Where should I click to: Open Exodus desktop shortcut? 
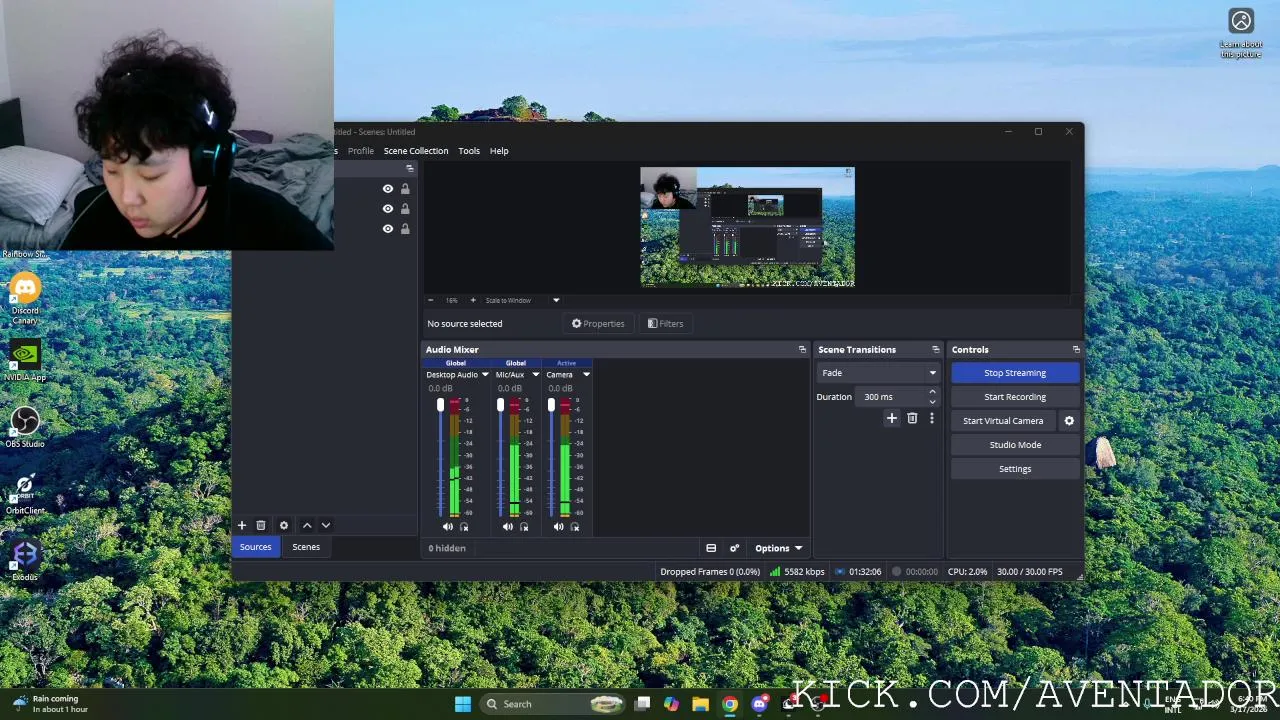(x=25, y=560)
